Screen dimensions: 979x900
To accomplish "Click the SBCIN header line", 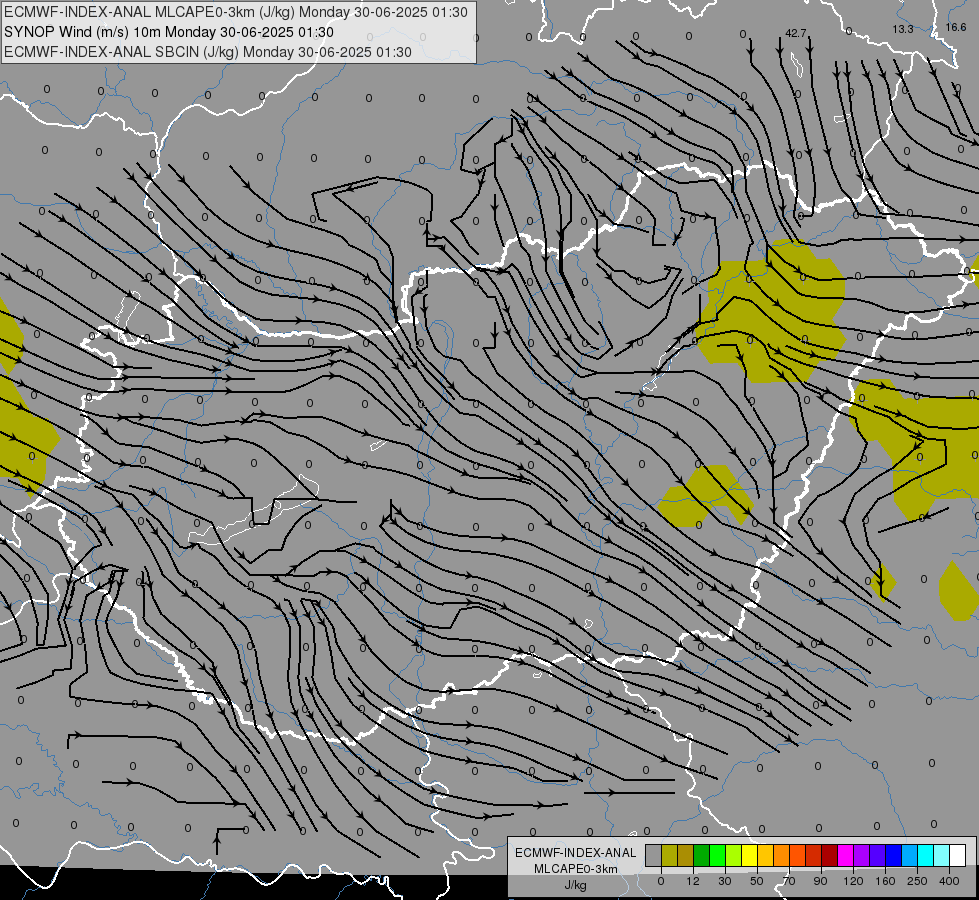I will click(208, 52).
